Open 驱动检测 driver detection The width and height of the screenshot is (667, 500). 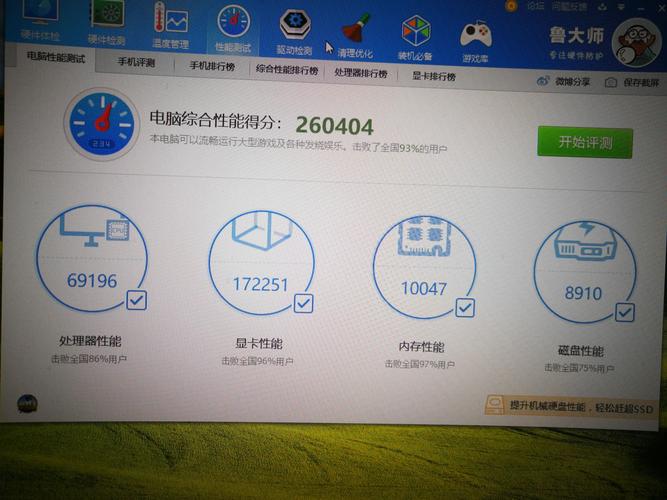pos(294,32)
